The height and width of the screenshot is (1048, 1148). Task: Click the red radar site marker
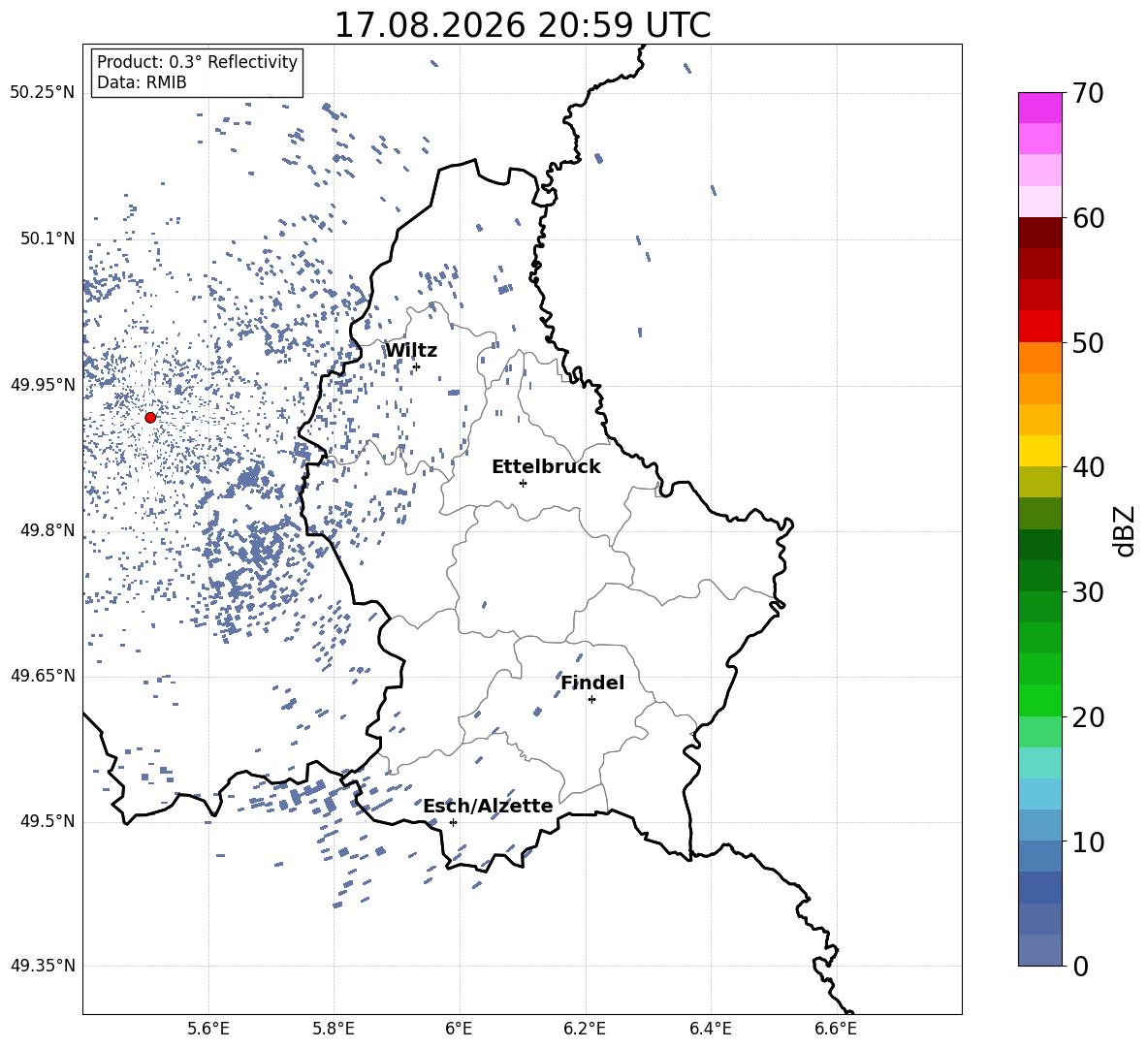tap(150, 418)
